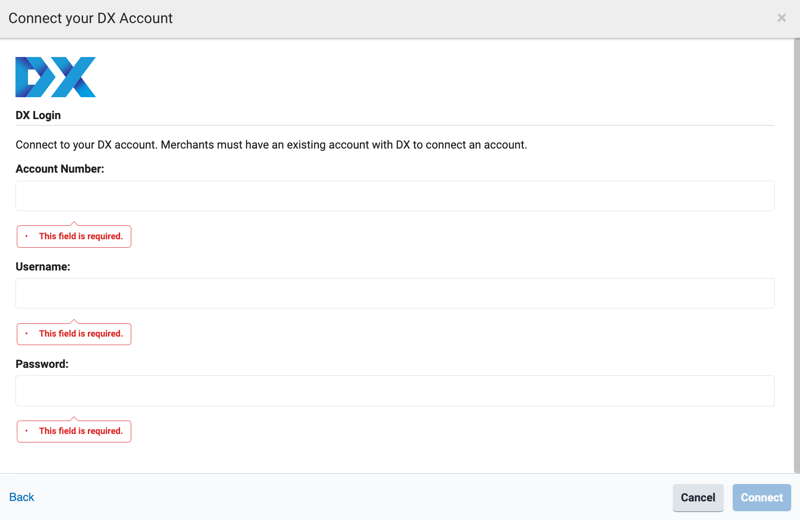Click the Password label
Image resolution: width=800 pixels, height=520 pixels.
42,364
